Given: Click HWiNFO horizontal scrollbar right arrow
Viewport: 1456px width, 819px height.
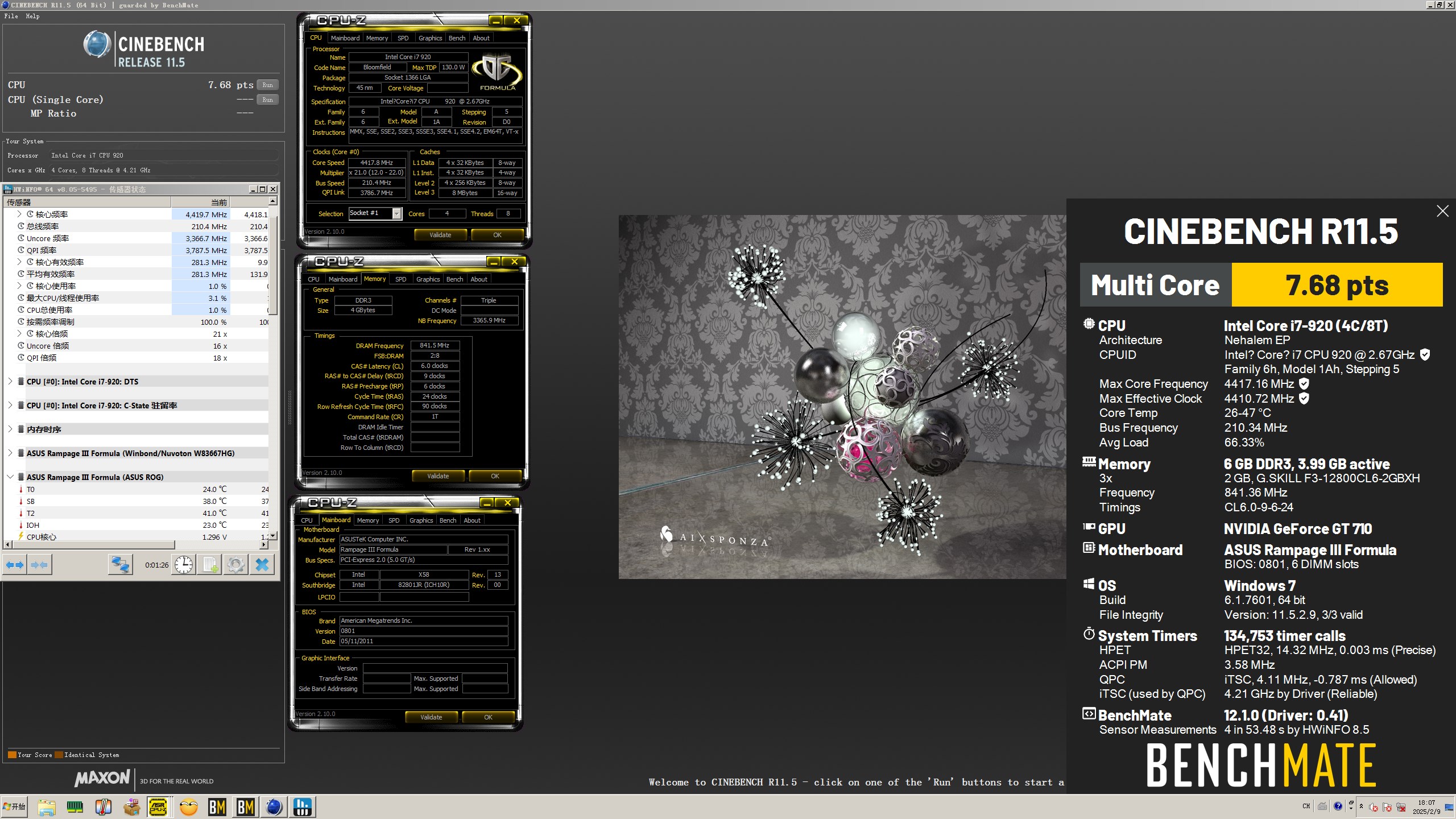Looking at the screenshot, I should coord(263,544).
